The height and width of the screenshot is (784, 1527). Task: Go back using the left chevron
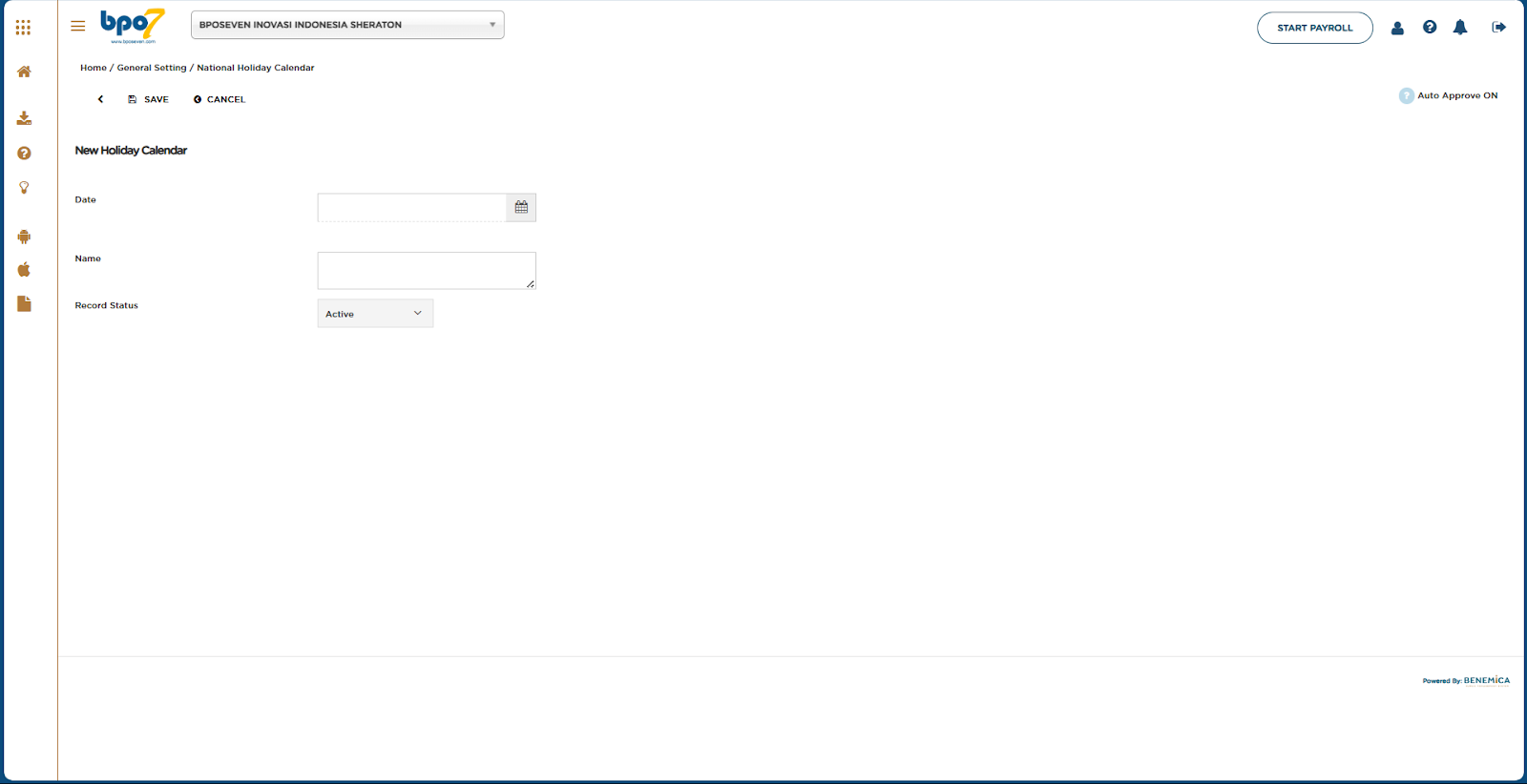pos(100,99)
